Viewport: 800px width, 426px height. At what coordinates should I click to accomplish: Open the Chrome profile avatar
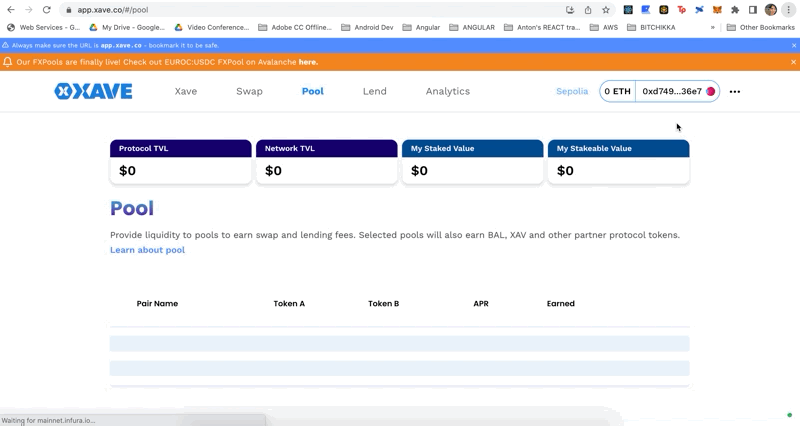(771, 10)
